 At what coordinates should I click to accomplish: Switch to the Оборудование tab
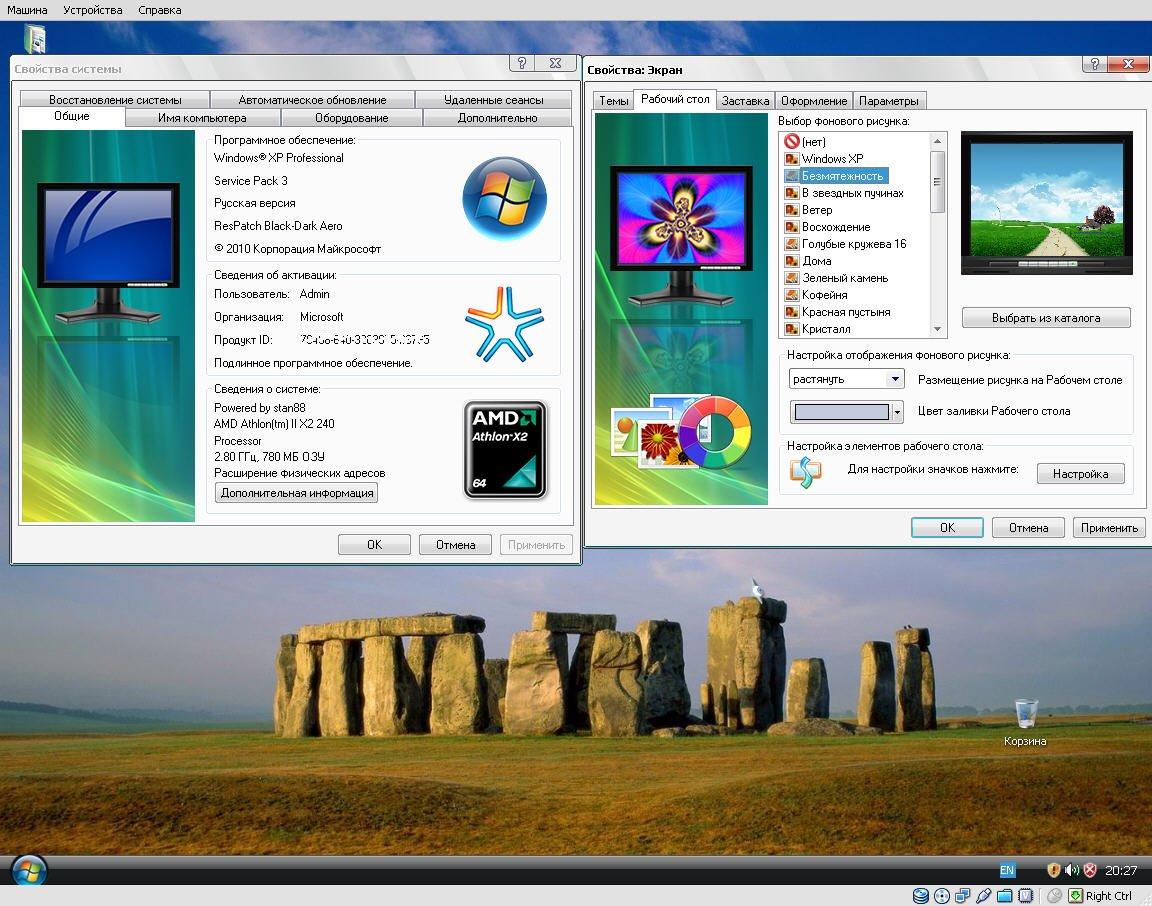point(351,118)
